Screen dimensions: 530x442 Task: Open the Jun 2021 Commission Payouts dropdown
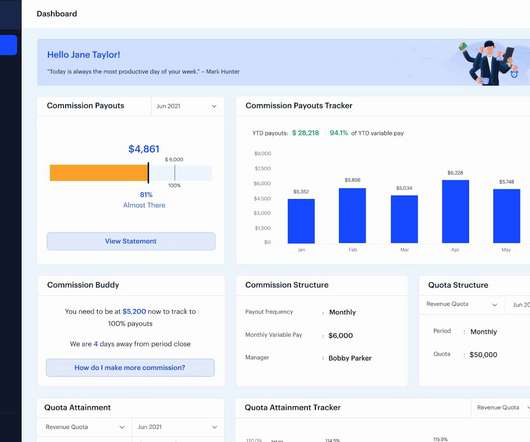(x=187, y=106)
